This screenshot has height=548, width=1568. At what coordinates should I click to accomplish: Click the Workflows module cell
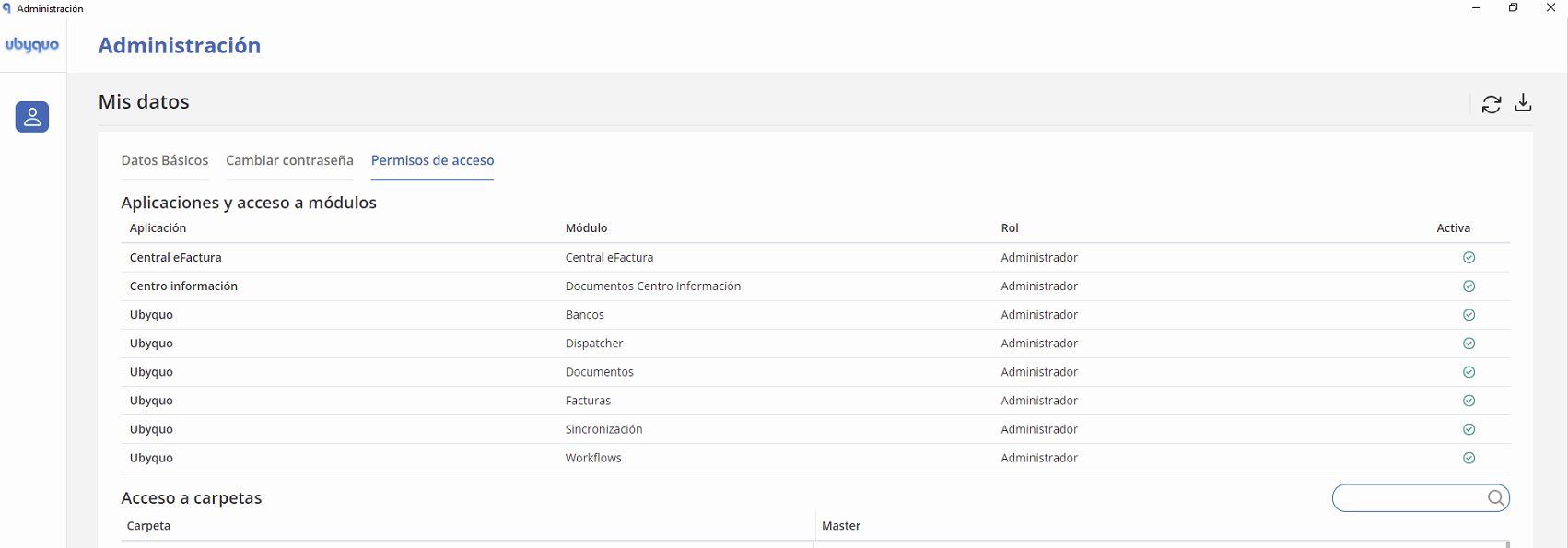click(x=593, y=458)
